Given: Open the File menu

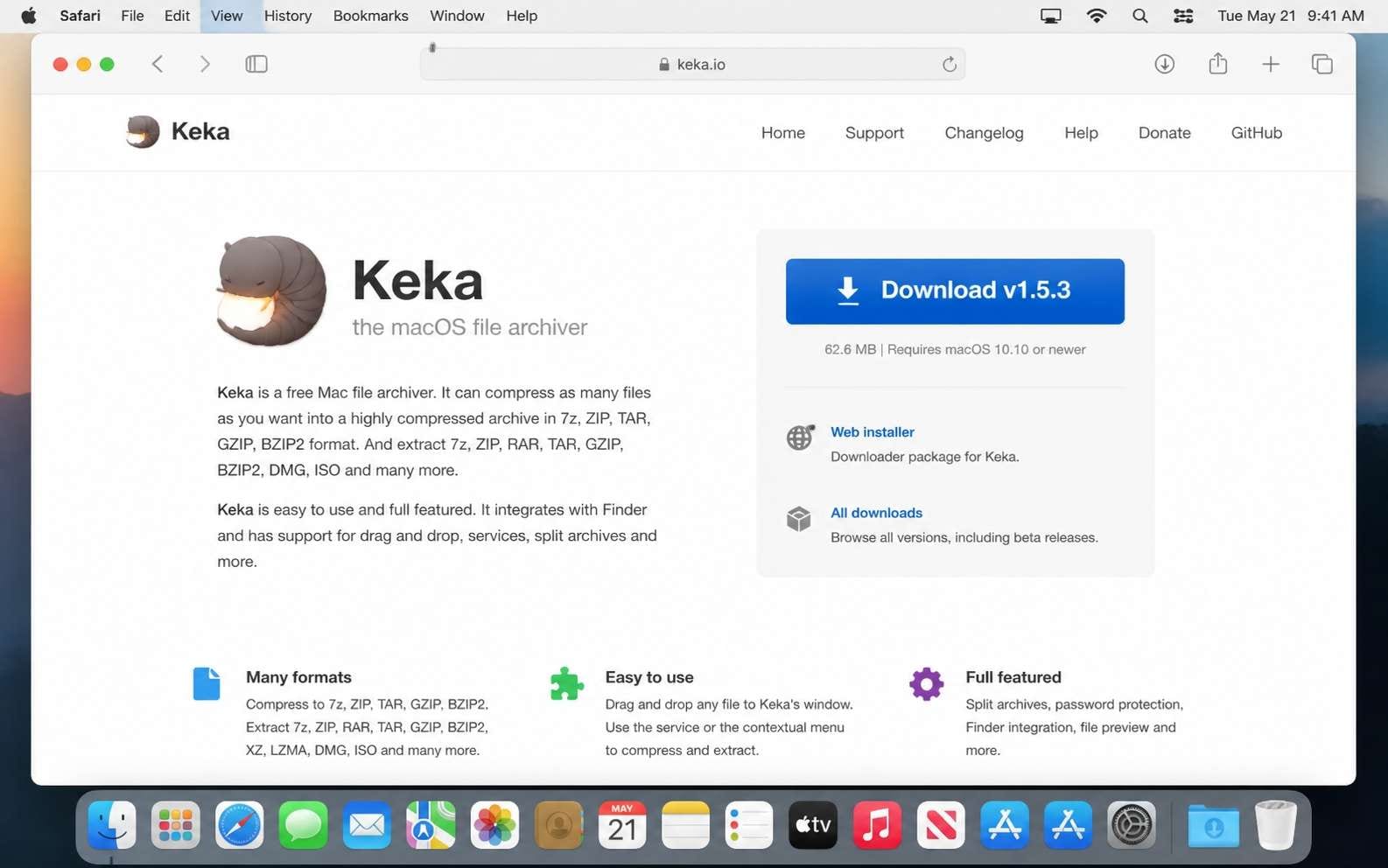Looking at the screenshot, I should 132,16.
